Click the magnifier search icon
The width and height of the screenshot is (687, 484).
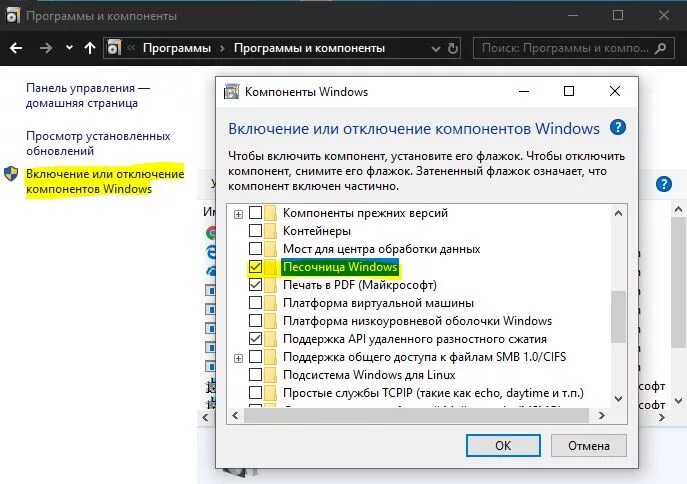661,48
